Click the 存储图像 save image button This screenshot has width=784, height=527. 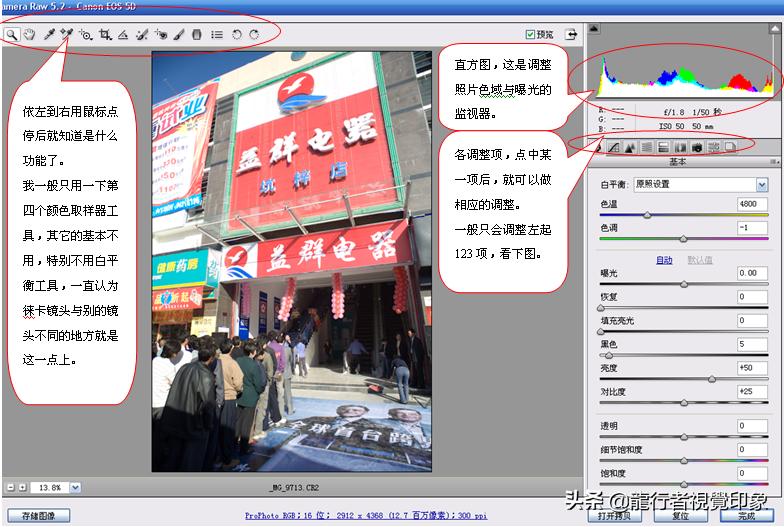(x=38, y=516)
